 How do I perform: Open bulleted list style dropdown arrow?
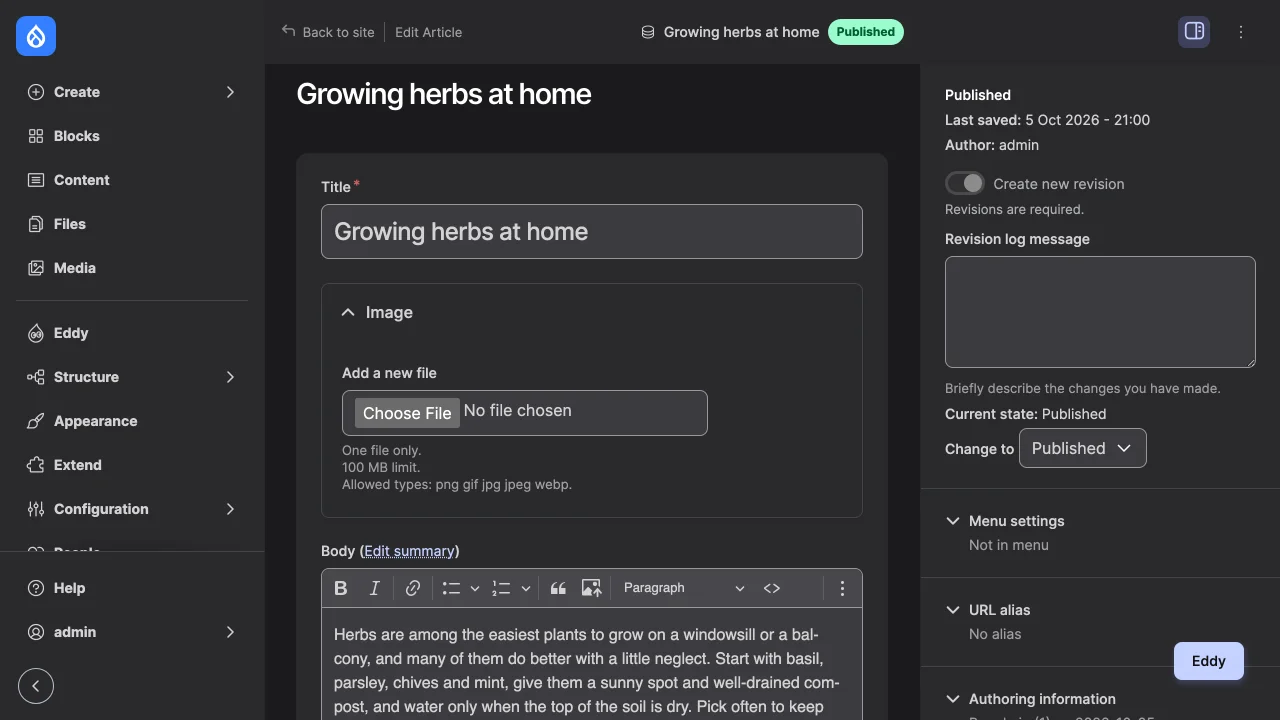point(475,588)
